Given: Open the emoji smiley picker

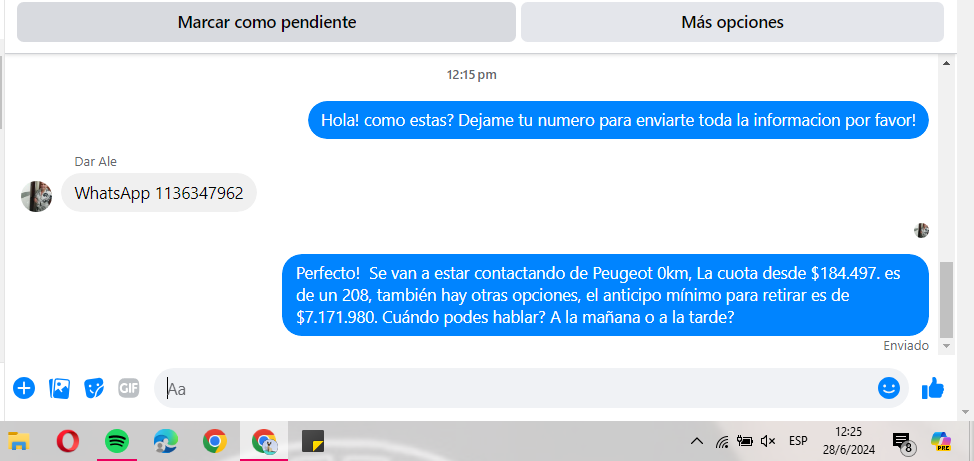Looking at the screenshot, I should click(x=889, y=388).
